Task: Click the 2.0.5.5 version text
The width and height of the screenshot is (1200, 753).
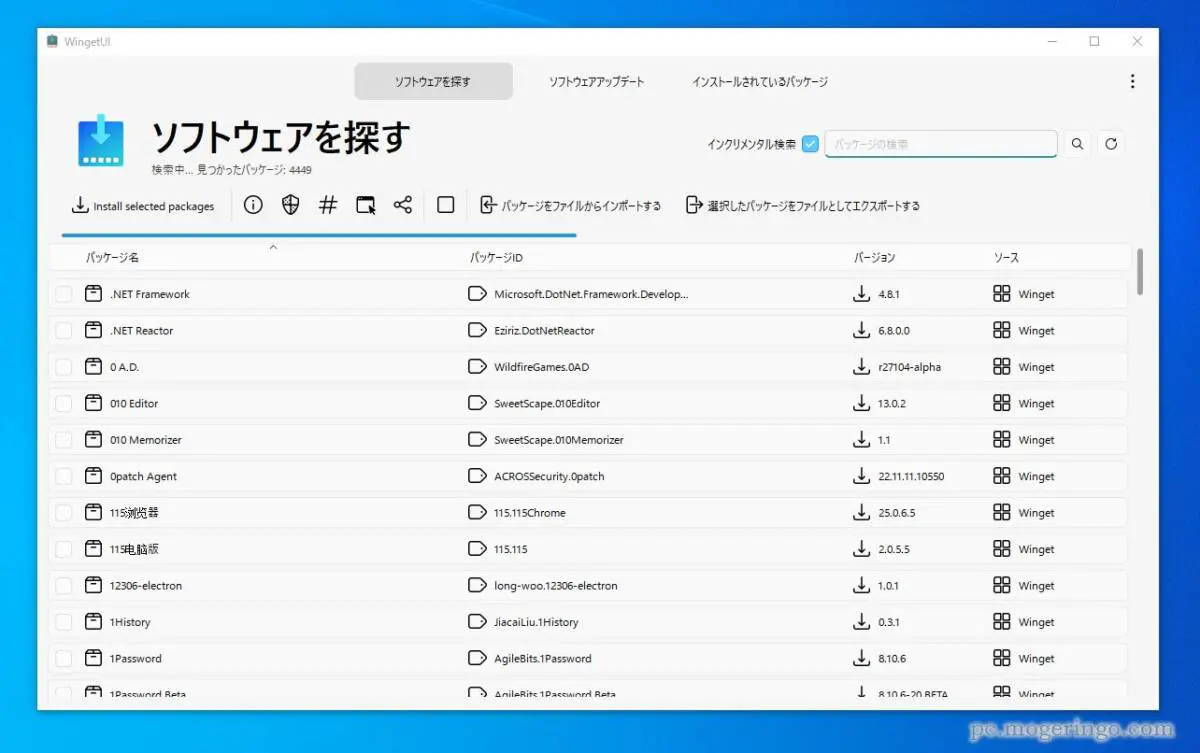Action: coord(894,549)
